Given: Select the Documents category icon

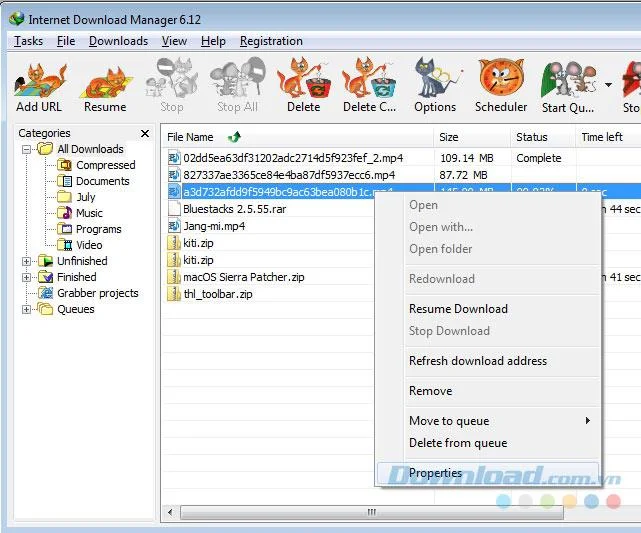Looking at the screenshot, I should (x=65, y=181).
